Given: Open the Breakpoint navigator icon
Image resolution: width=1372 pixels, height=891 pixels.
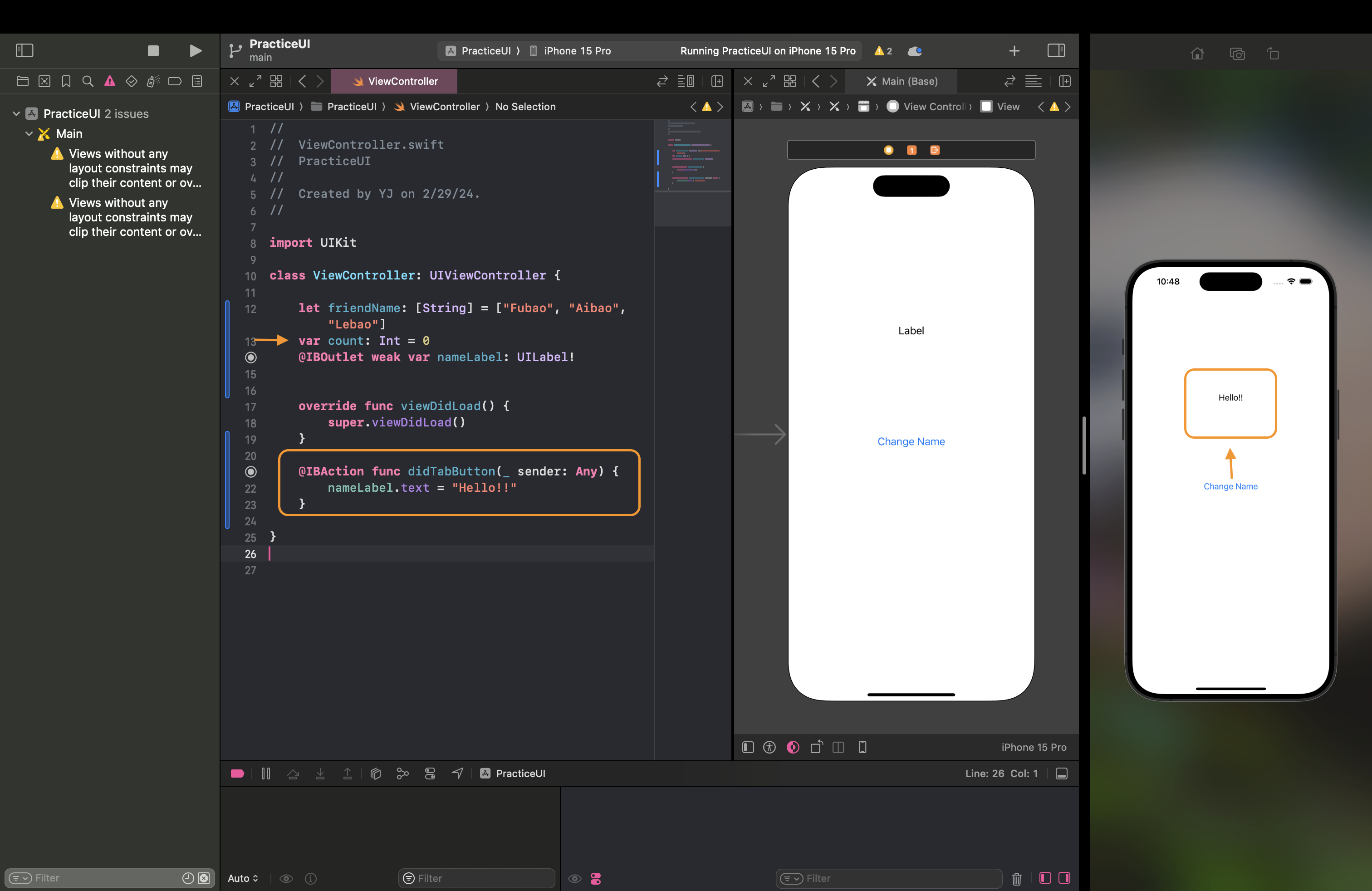Looking at the screenshot, I should coord(175,81).
